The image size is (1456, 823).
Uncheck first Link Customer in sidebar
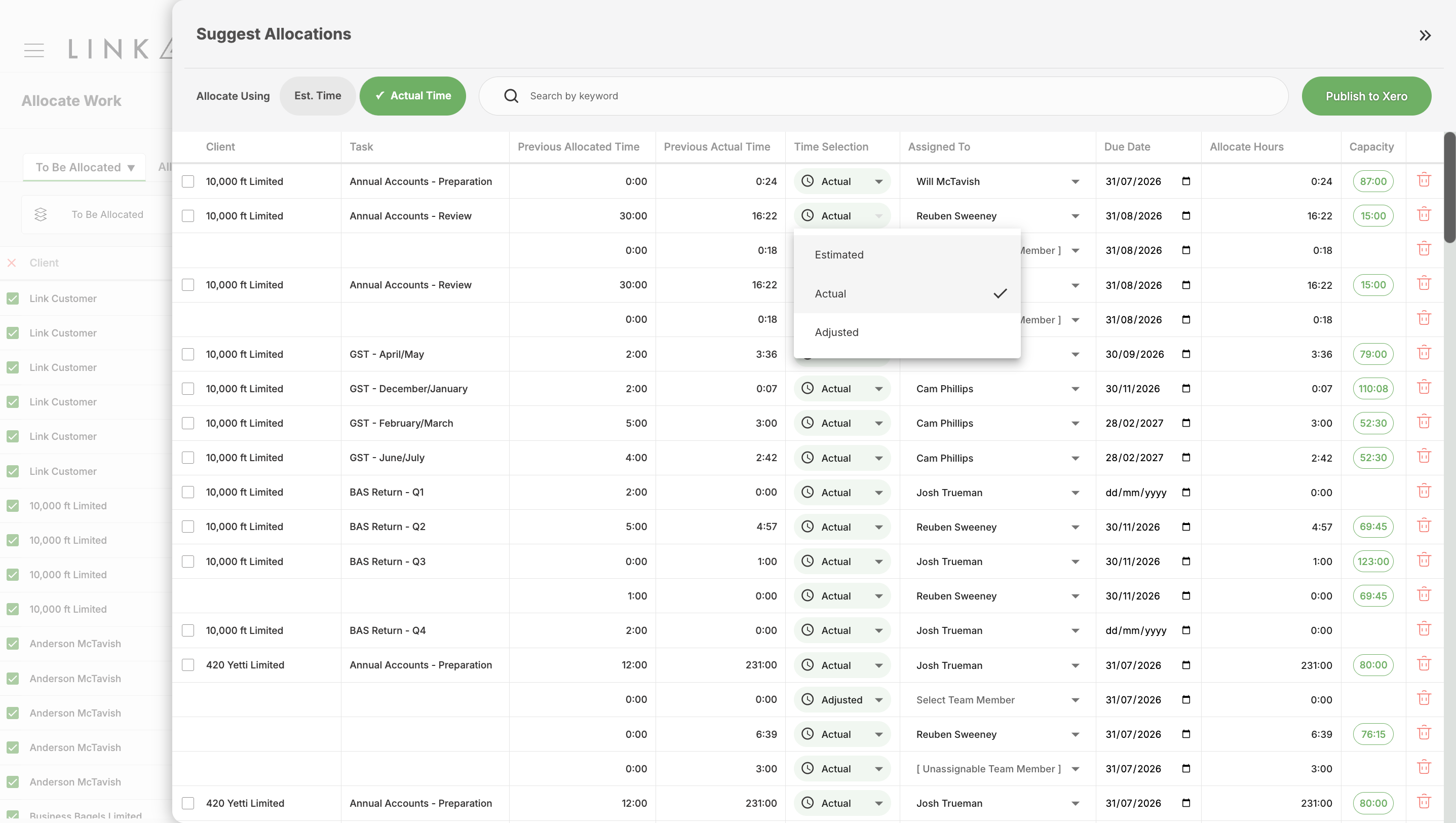(13, 298)
